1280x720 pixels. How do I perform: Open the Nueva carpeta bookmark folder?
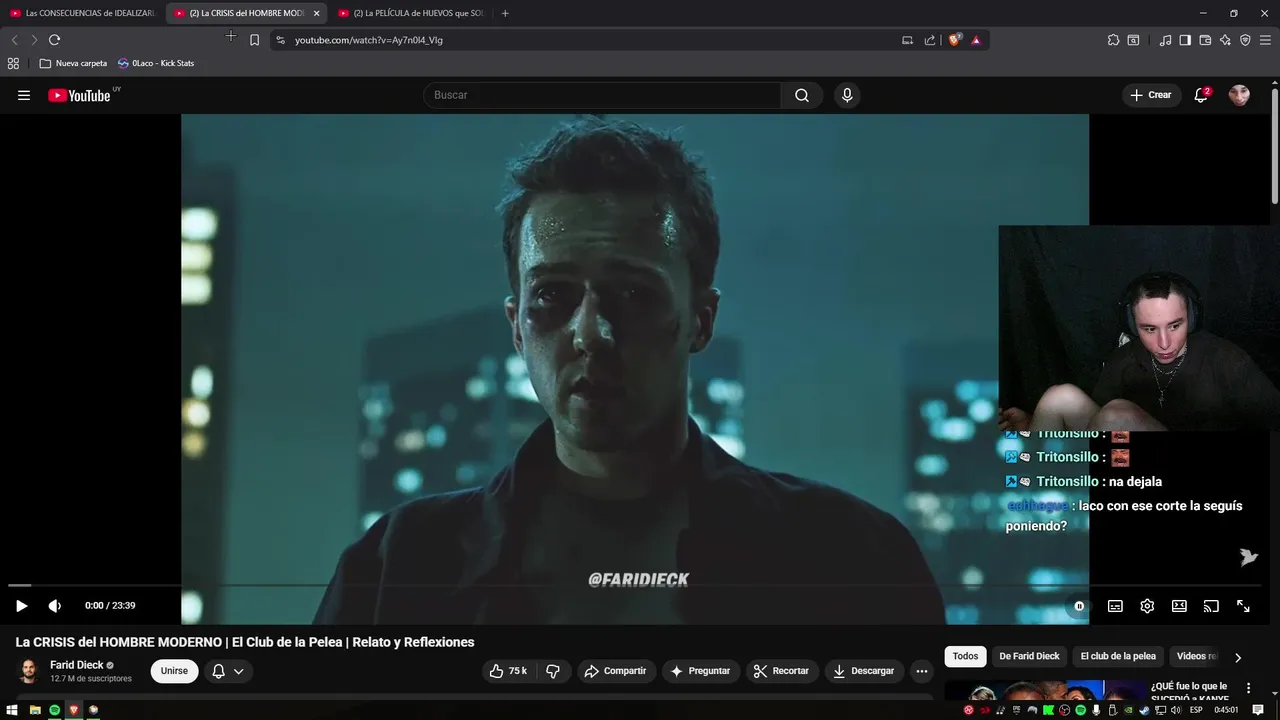click(x=73, y=63)
